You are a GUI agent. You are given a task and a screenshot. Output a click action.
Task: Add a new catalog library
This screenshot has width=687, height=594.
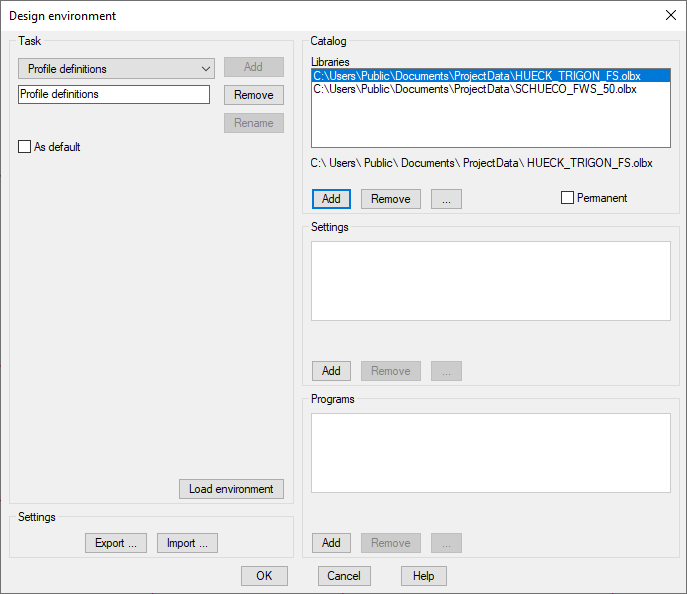[x=331, y=199]
